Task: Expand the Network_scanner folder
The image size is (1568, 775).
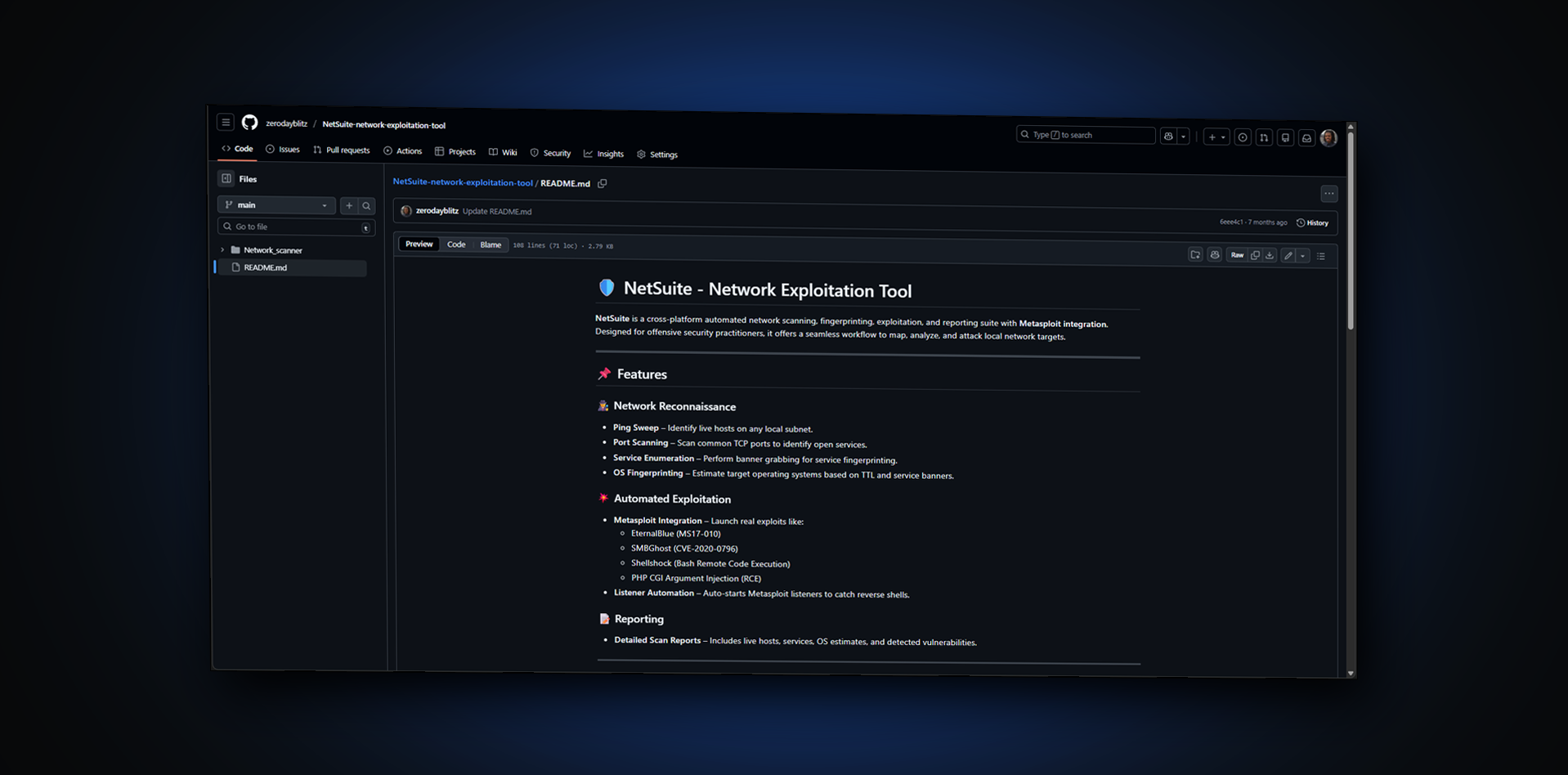Action: click(222, 249)
